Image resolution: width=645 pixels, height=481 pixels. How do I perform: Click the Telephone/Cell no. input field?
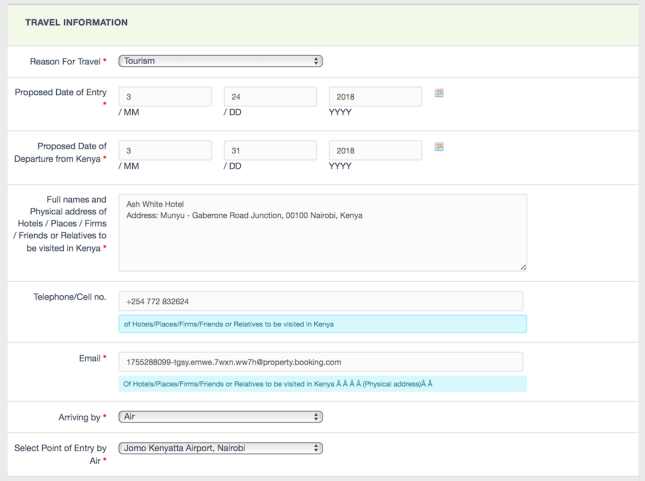[x=320, y=301]
